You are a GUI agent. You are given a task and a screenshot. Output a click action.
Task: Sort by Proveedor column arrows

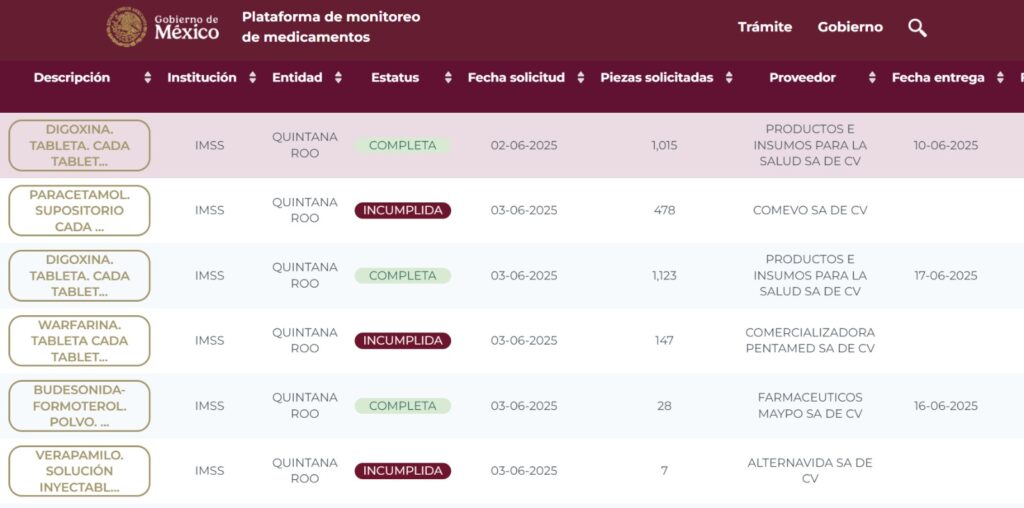tap(872, 78)
